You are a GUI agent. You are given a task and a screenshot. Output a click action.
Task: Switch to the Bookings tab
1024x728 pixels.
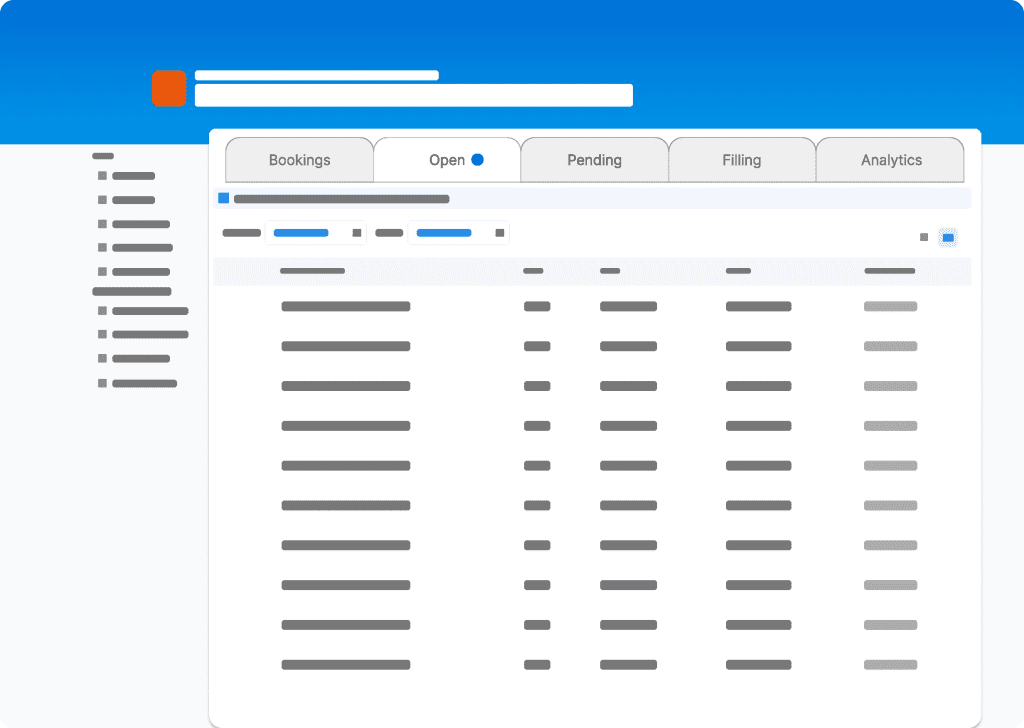(299, 160)
